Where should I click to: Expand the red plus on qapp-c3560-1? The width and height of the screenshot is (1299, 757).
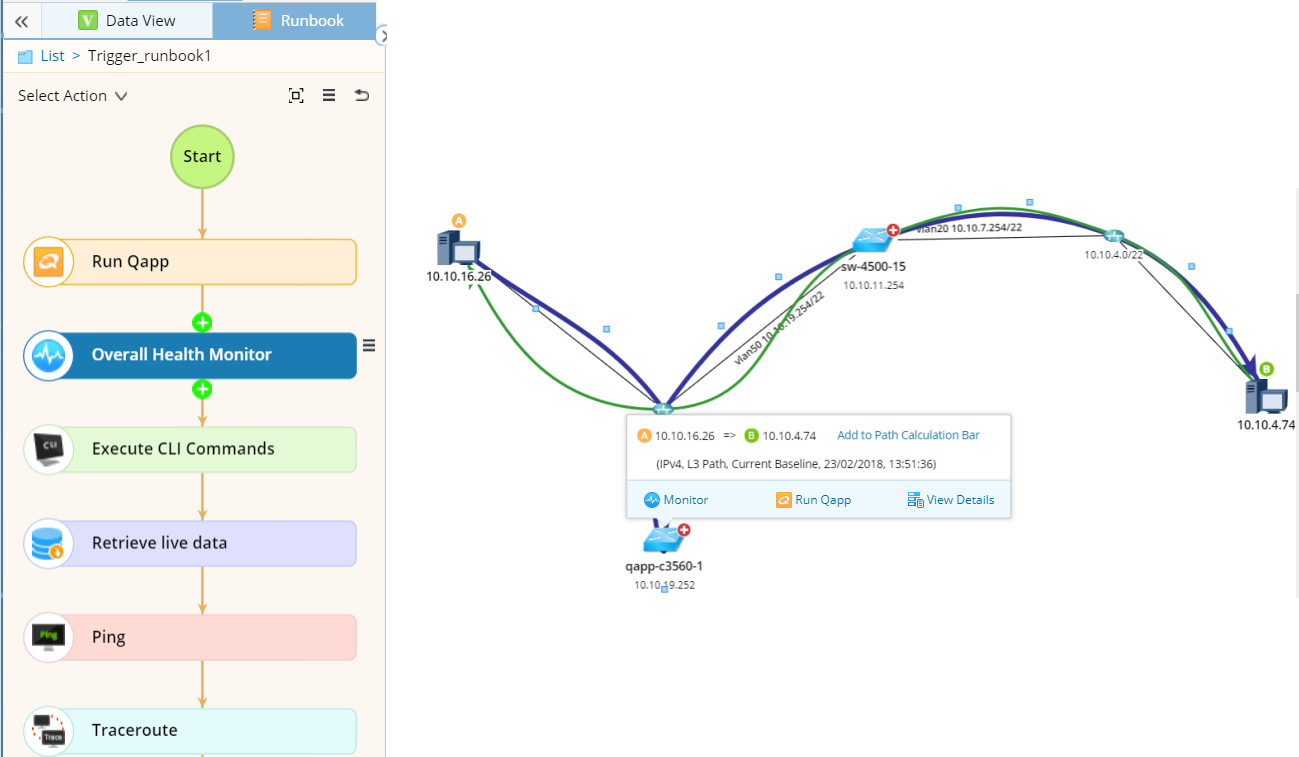684,531
